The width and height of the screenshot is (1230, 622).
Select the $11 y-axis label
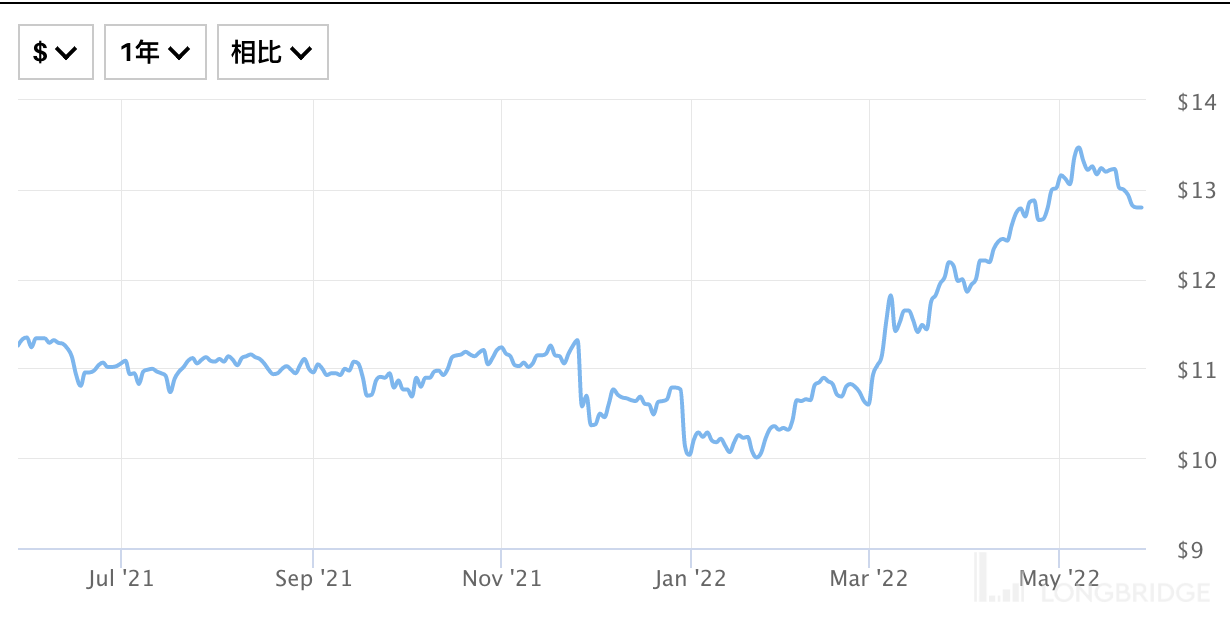coord(1197,370)
